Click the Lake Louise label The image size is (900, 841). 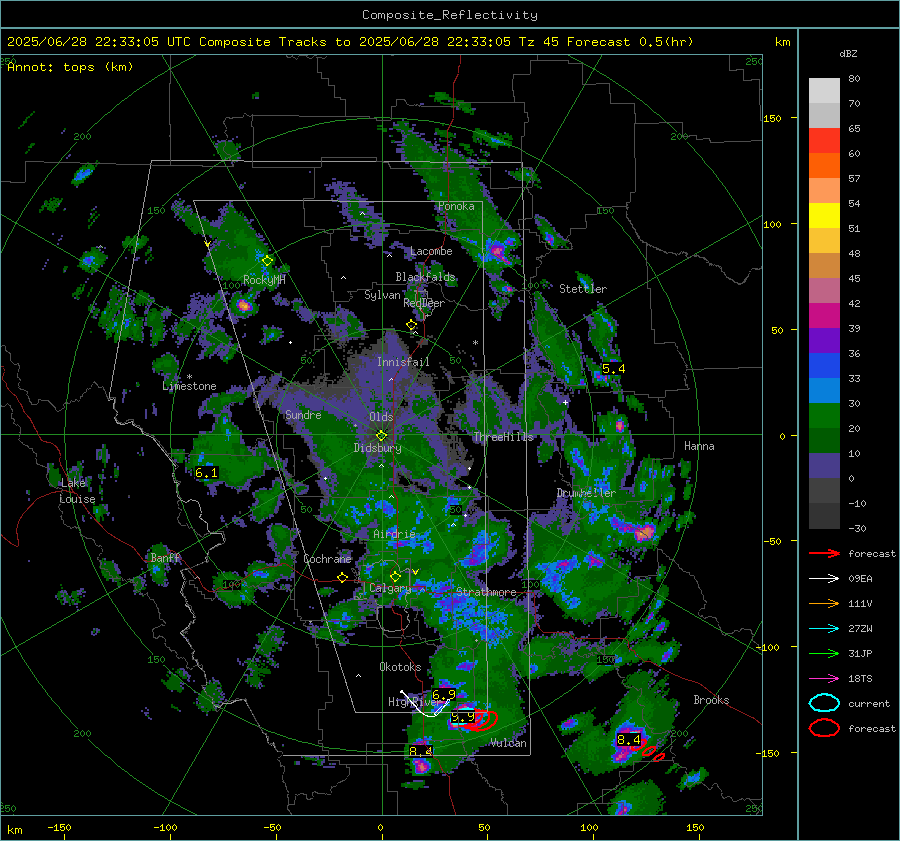point(77,491)
